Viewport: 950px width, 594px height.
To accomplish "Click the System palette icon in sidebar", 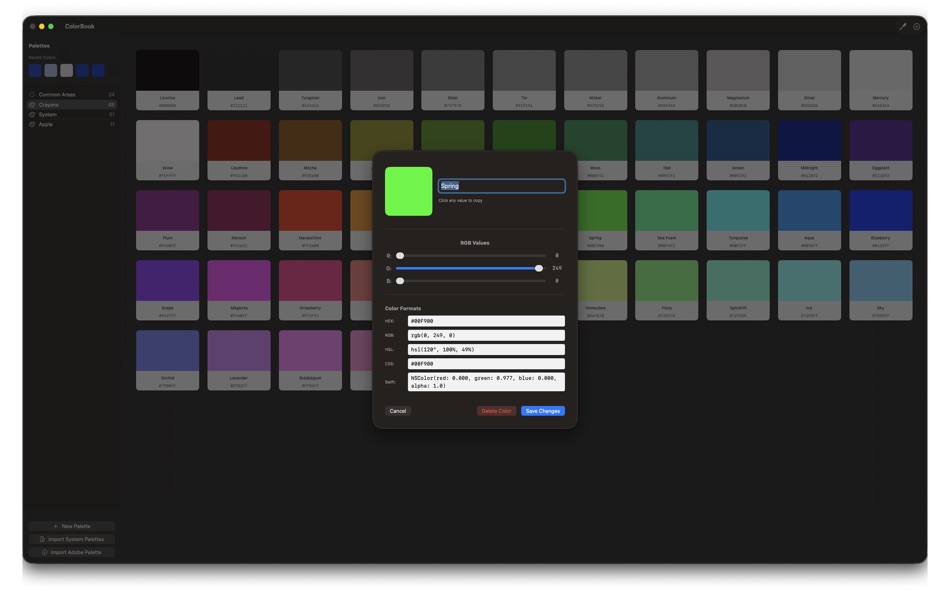I will 32,115.
